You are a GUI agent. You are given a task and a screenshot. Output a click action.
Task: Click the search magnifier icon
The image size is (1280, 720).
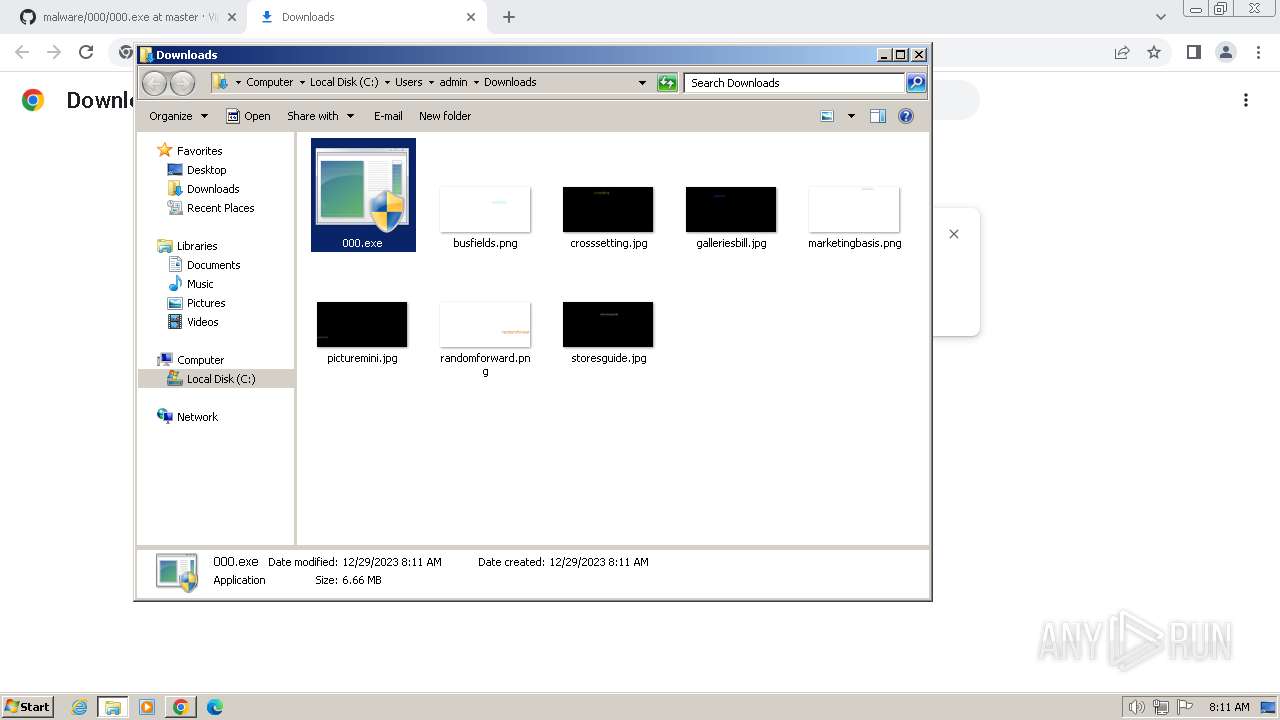point(916,83)
